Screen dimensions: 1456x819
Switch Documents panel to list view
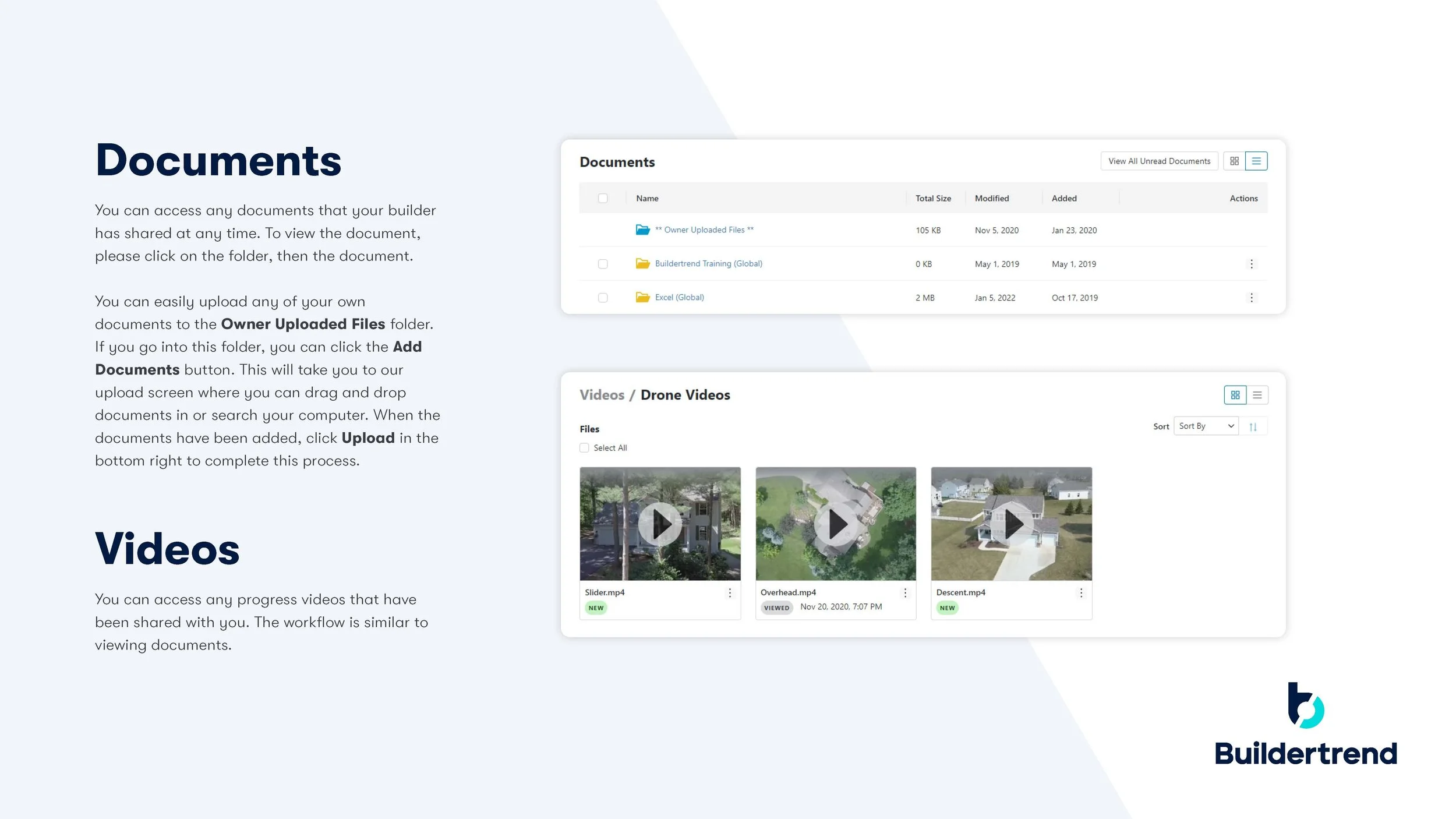[x=1256, y=161]
